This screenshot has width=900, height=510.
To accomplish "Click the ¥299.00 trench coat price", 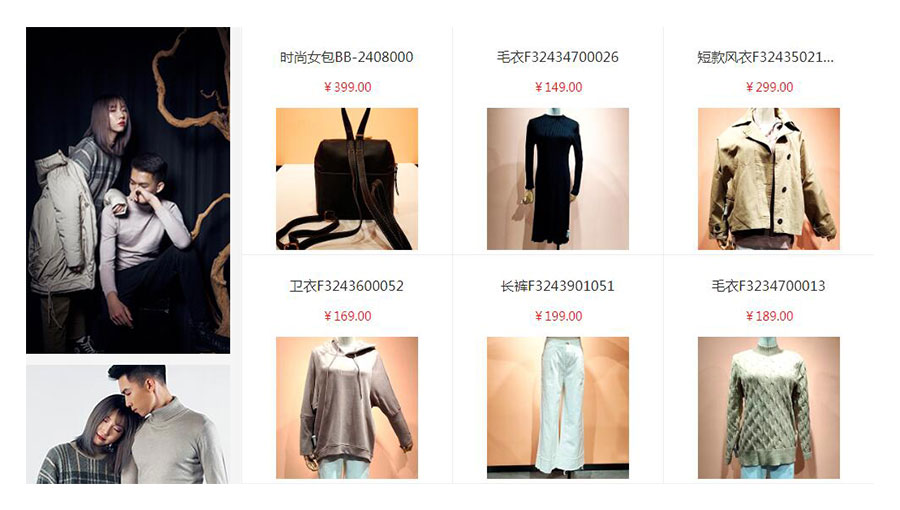I will pyautogui.click(x=769, y=87).
